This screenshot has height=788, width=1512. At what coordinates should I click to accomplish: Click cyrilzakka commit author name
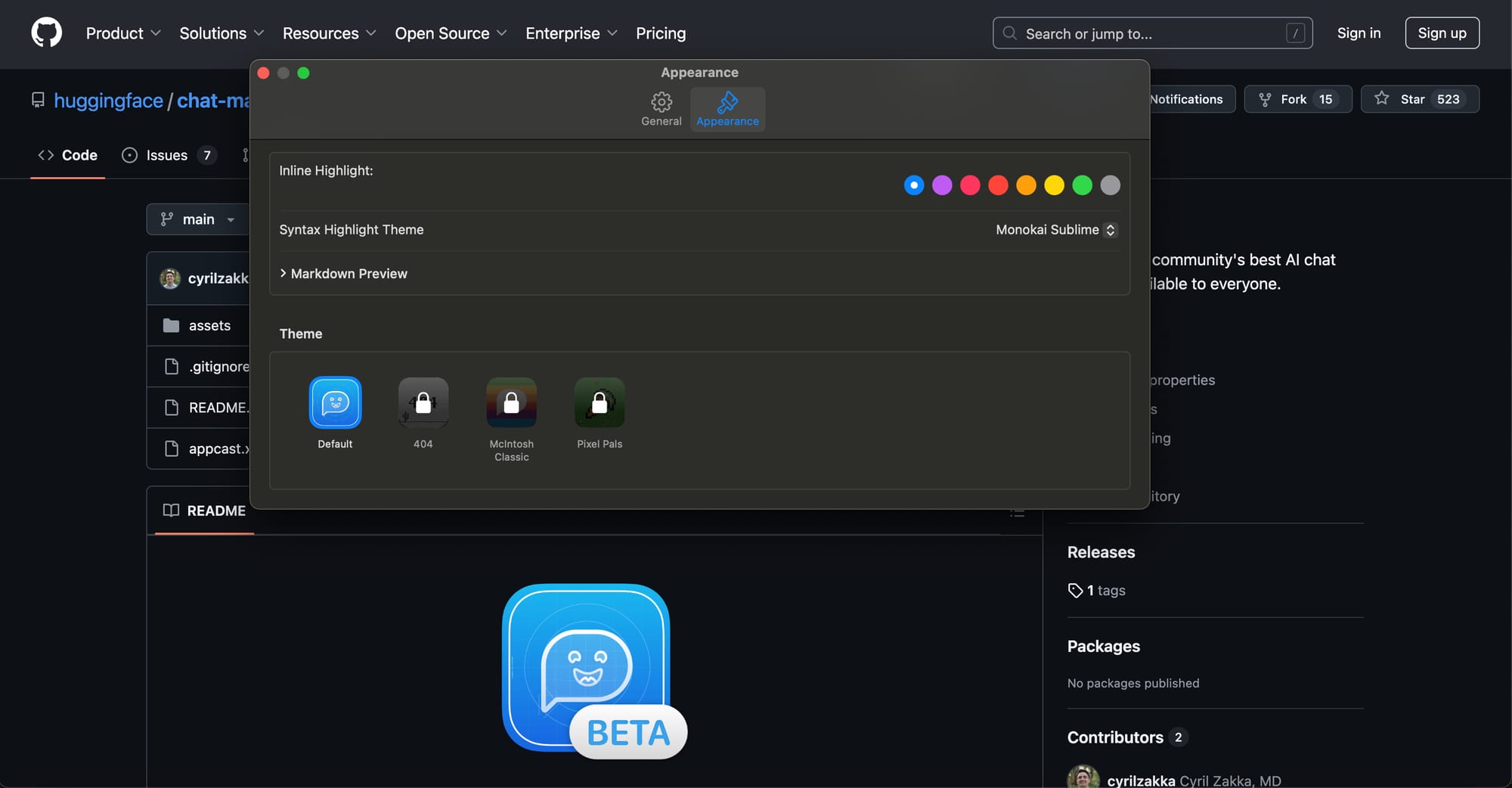pyautogui.click(x=218, y=278)
